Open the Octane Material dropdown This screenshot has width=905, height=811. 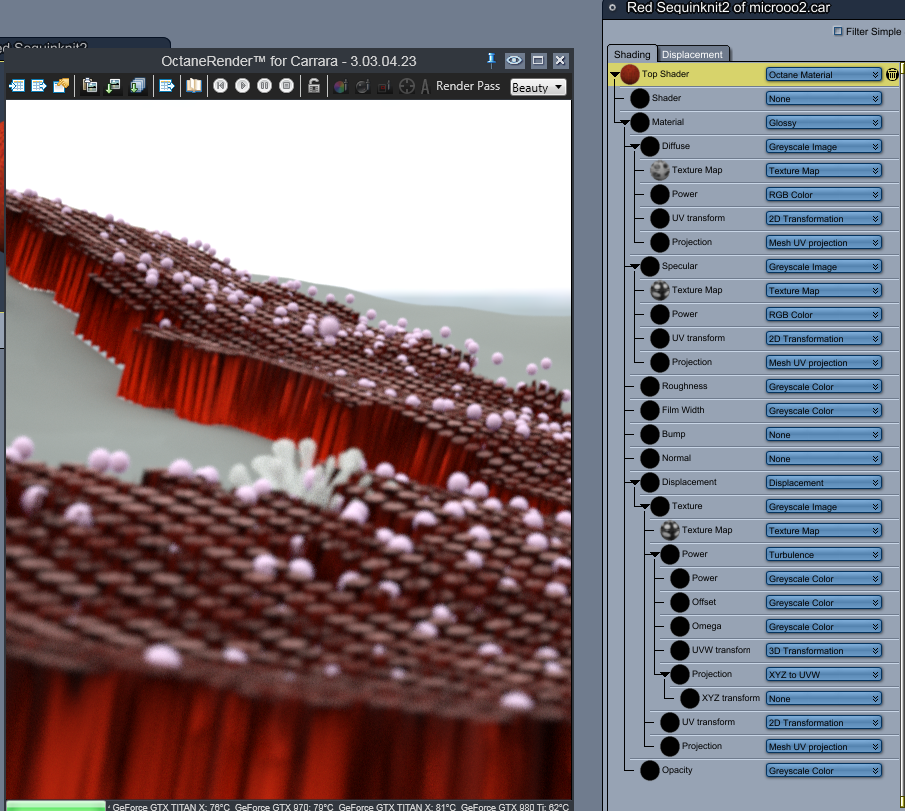[824, 74]
